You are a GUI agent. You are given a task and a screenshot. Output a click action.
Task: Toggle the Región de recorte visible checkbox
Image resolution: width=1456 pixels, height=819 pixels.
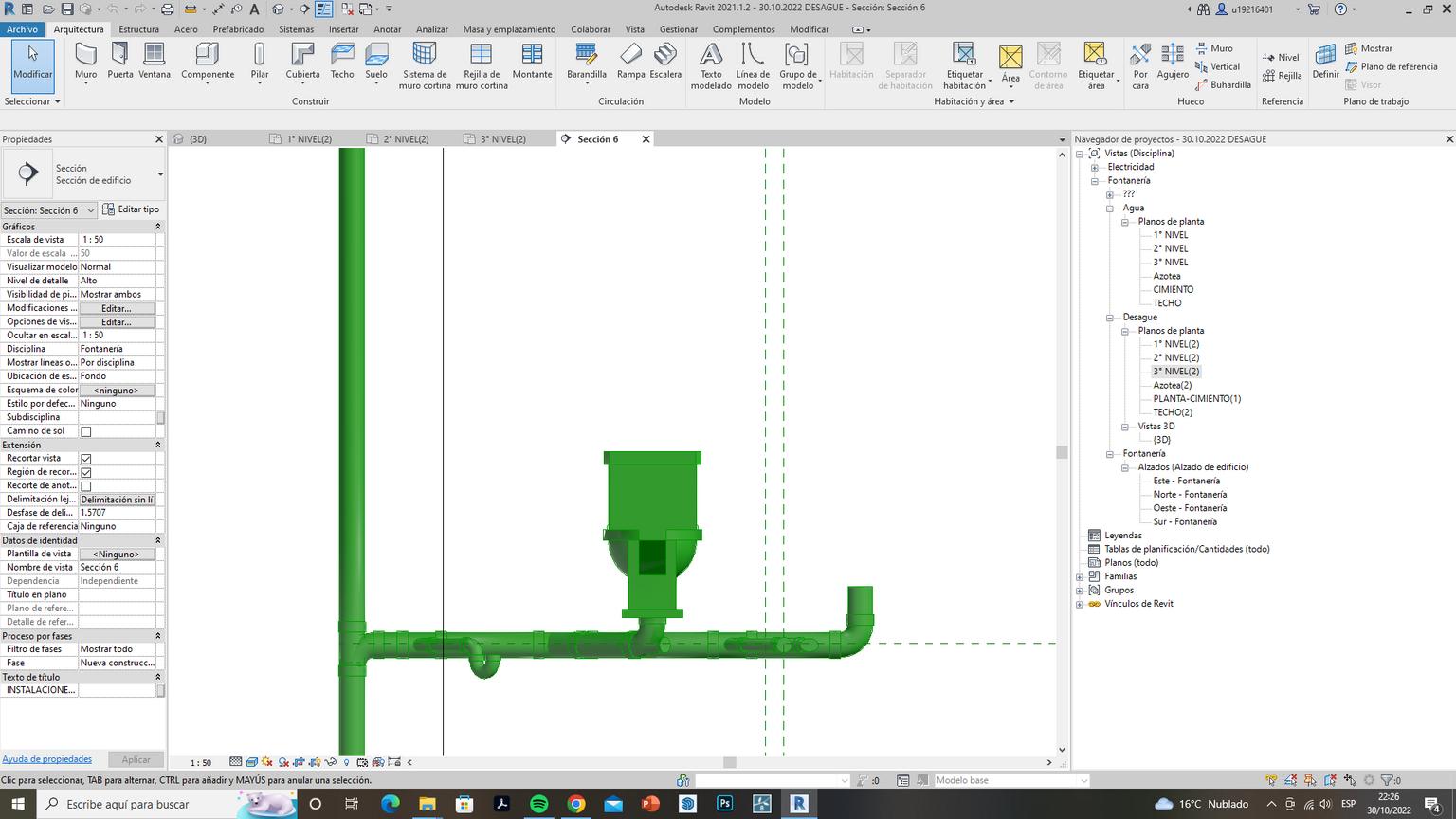click(x=86, y=472)
